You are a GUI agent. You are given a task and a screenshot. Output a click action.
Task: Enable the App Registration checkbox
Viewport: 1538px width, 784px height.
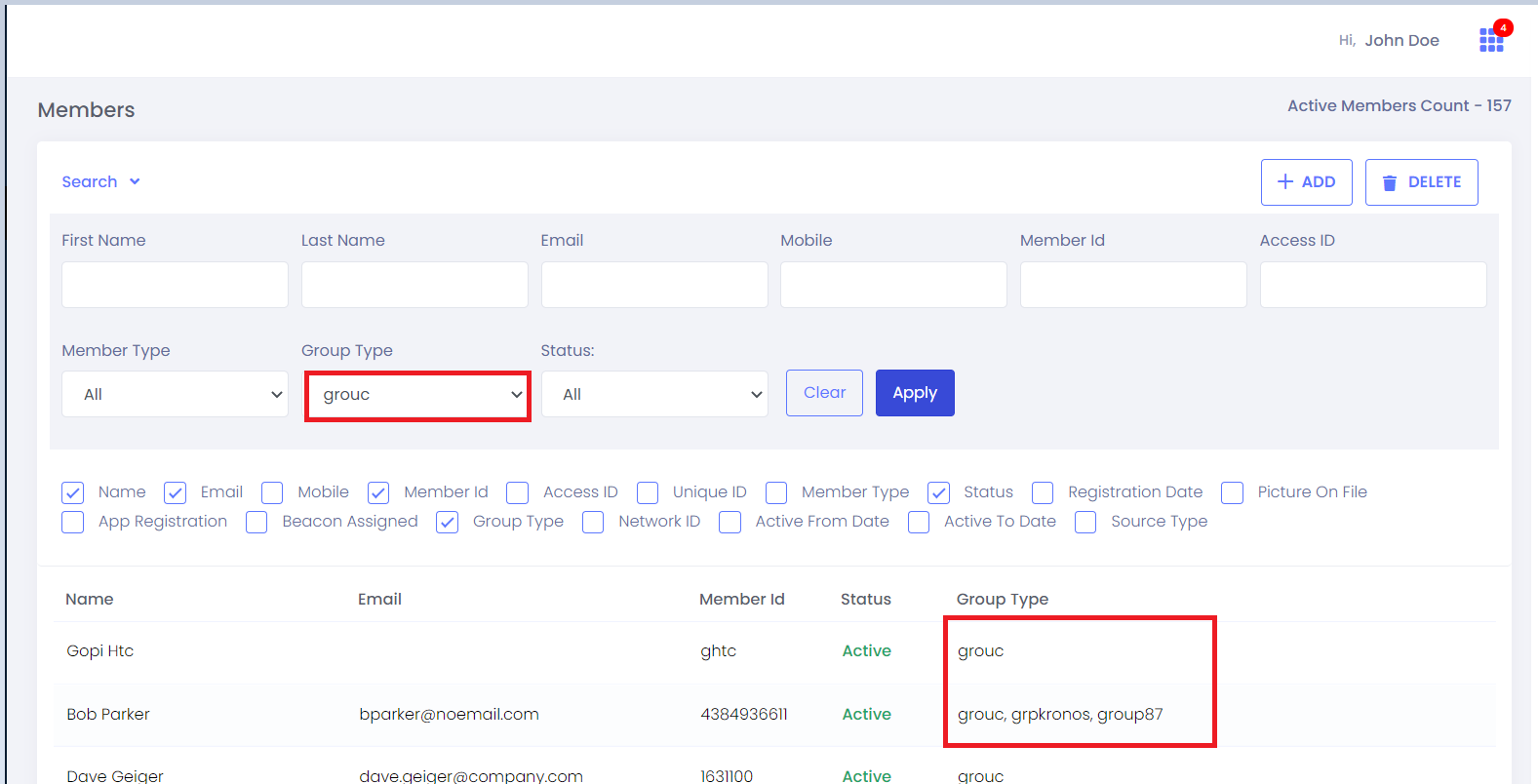[x=73, y=522]
